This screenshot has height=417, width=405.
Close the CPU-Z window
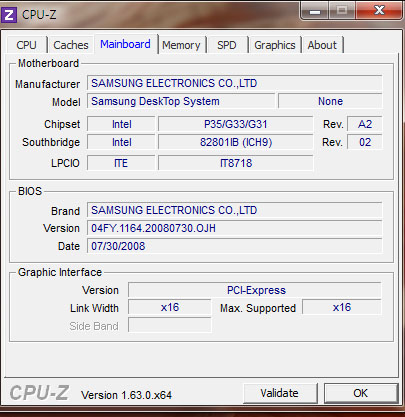point(379,10)
